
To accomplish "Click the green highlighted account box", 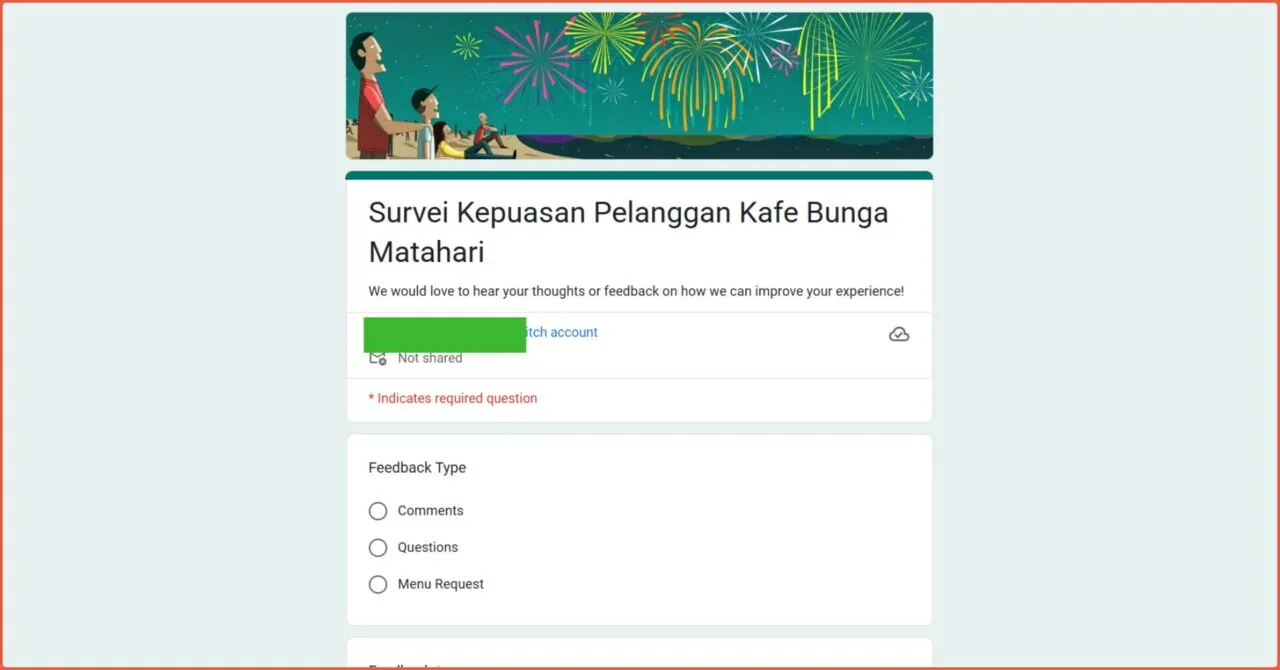I will [x=444, y=335].
